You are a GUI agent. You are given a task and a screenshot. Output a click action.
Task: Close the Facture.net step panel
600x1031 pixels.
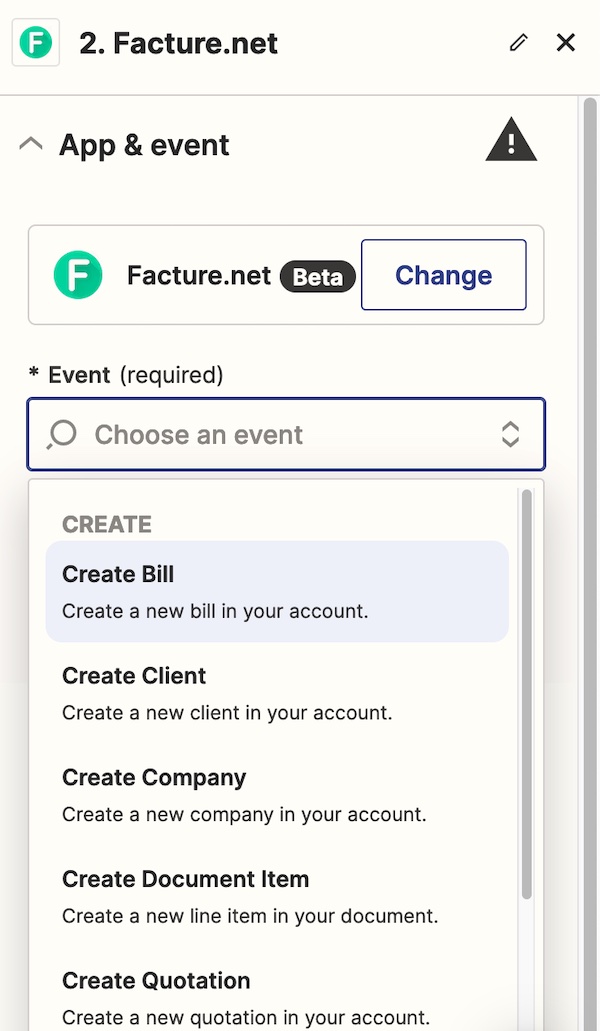(566, 43)
